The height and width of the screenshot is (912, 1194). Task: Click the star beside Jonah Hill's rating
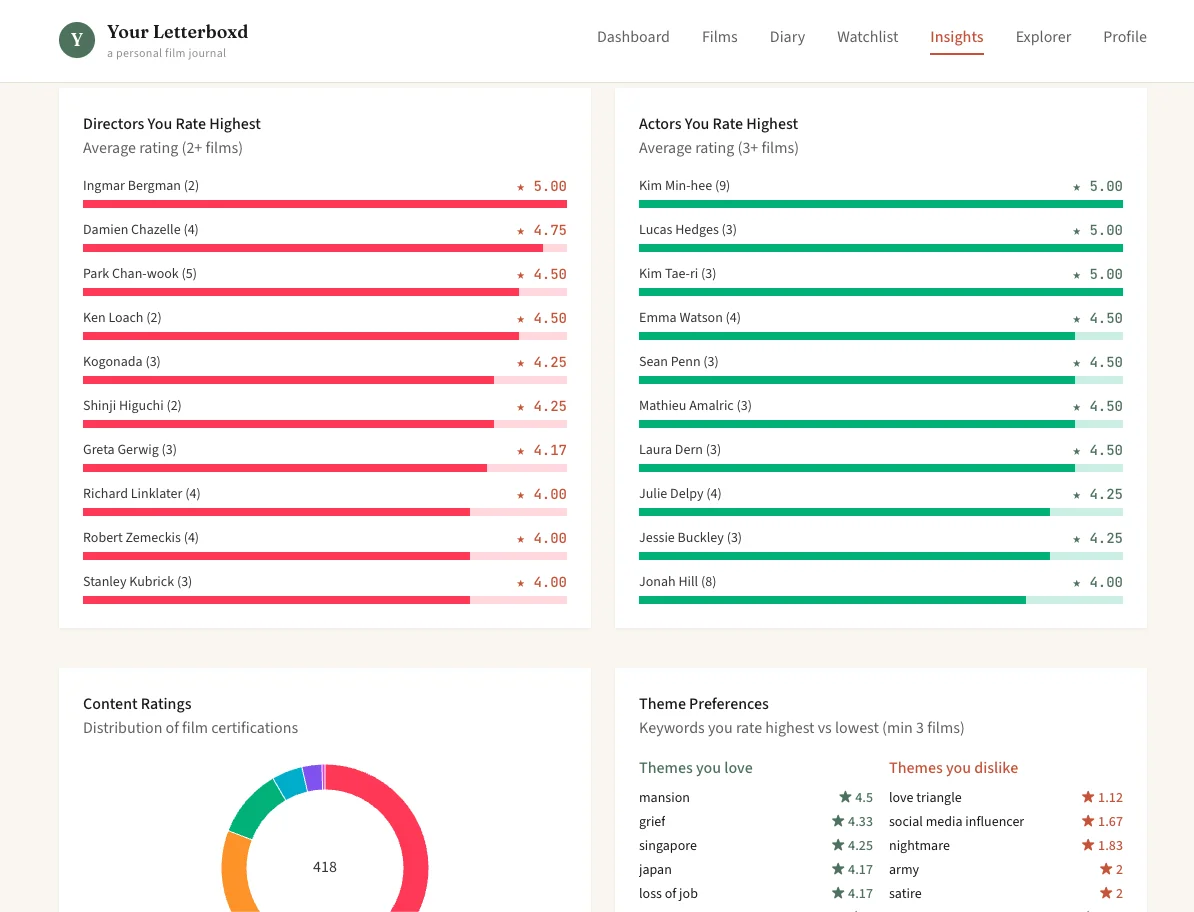pyautogui.click(x=1076, y=582)
